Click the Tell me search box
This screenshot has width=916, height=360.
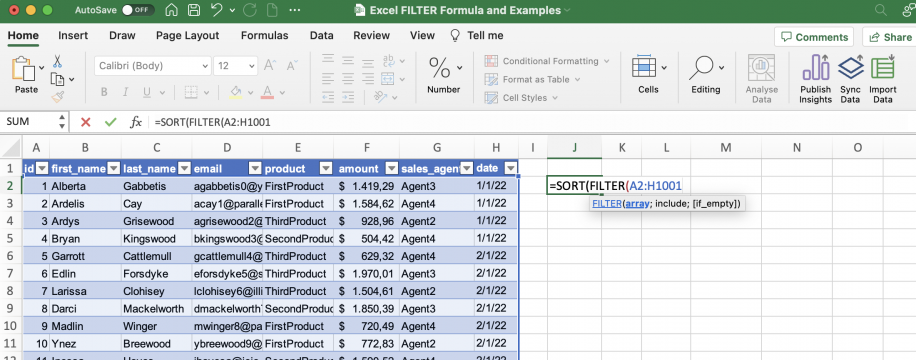[477, 36]
